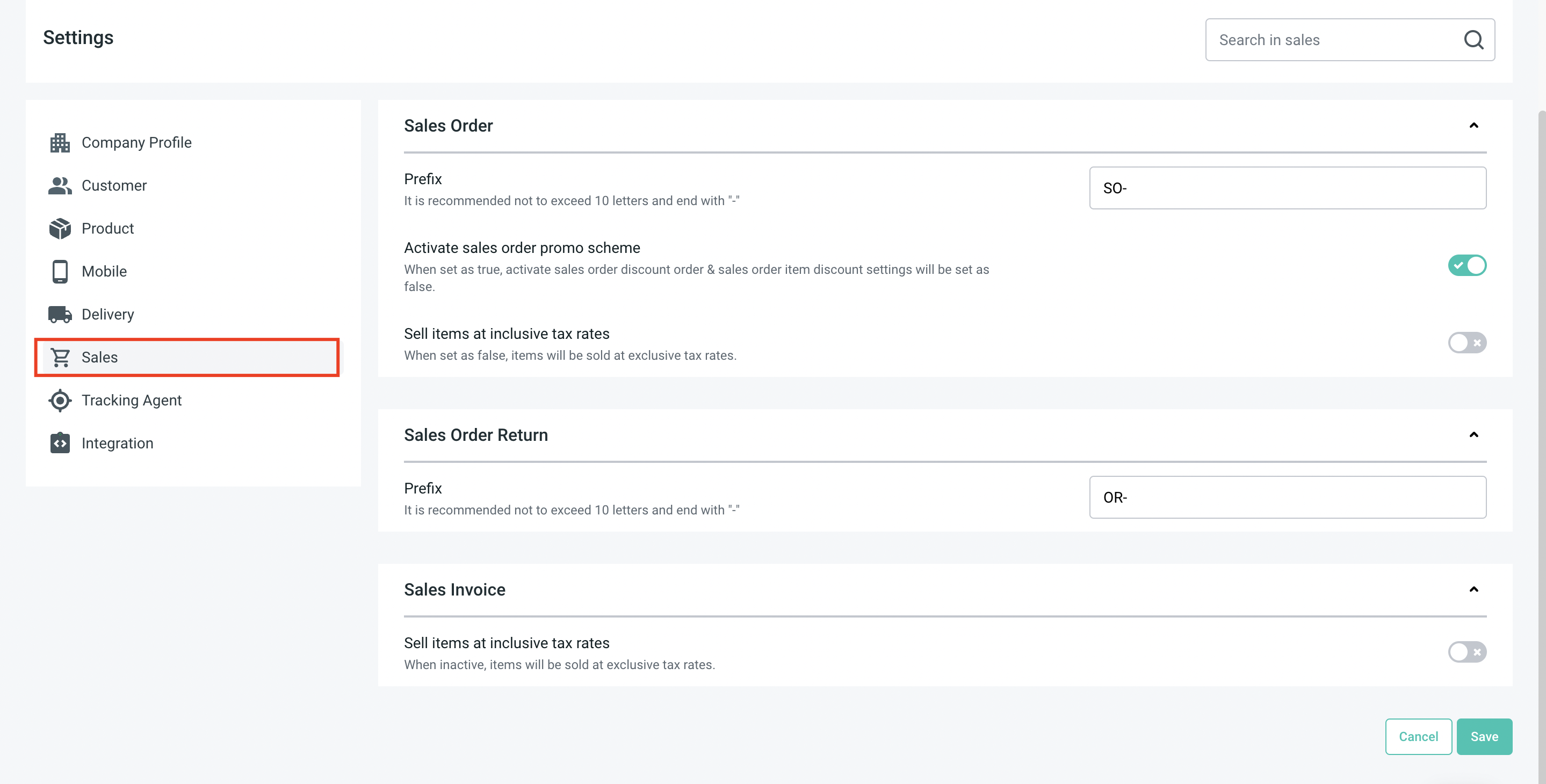Open the Tracking Agent settings page

point(132,401)
